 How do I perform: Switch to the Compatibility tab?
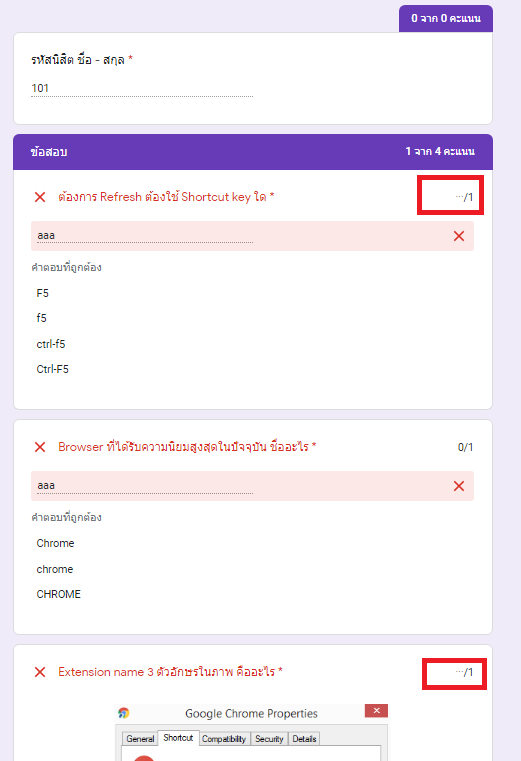(x=224, y=739)
